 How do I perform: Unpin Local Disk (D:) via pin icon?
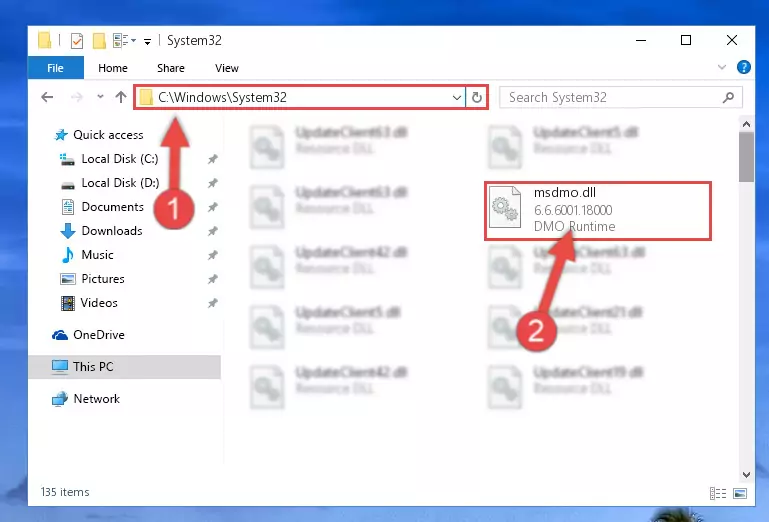[x=212, y=183]
